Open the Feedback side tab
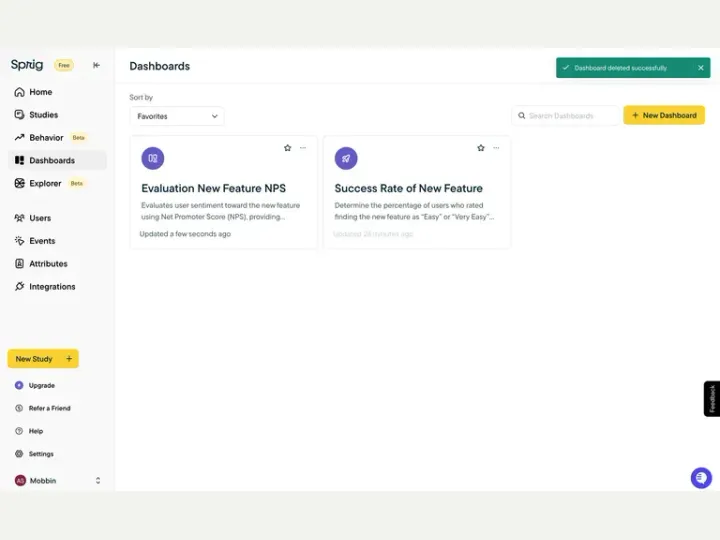 712,399
